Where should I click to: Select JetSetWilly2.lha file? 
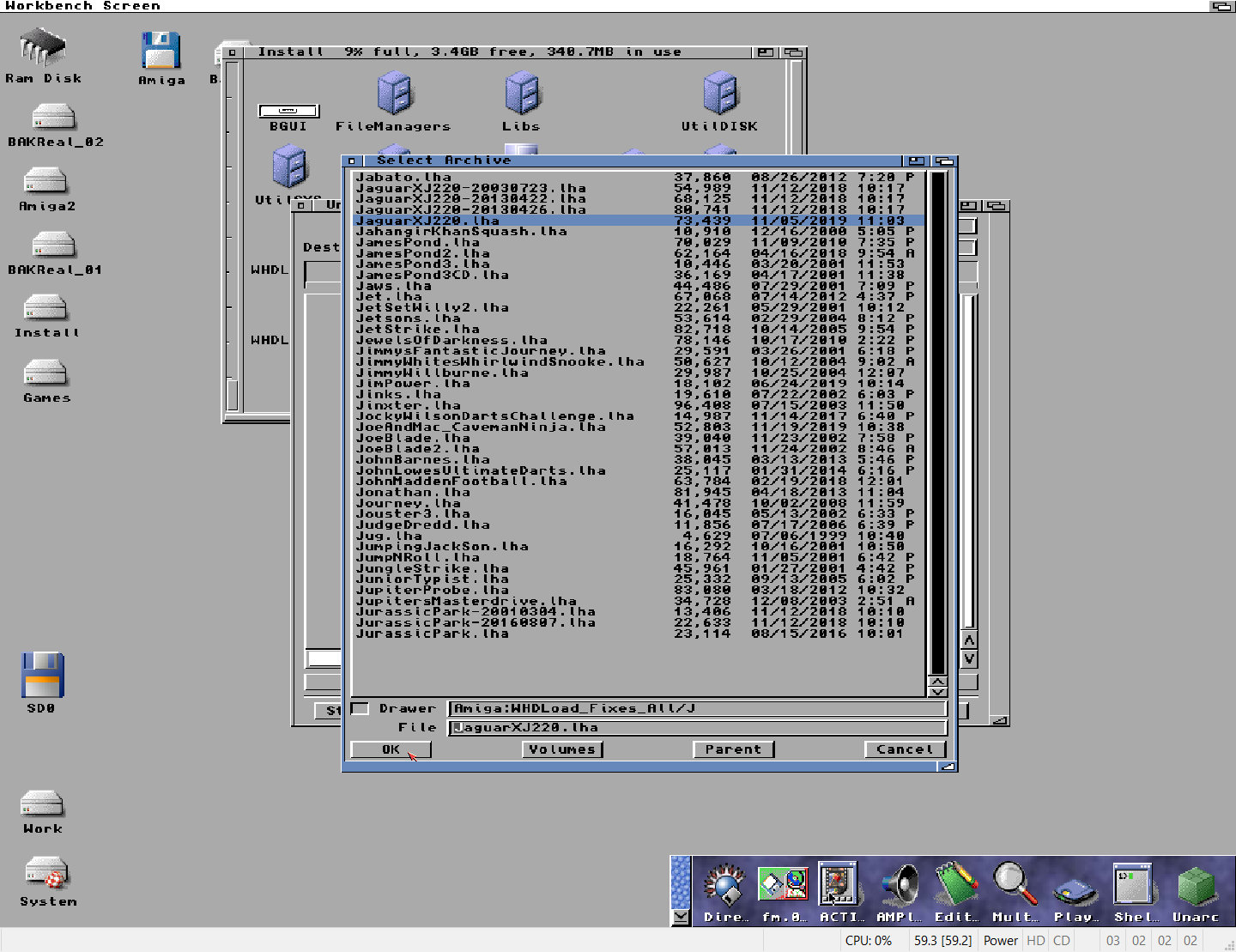(x=639, y=307)
